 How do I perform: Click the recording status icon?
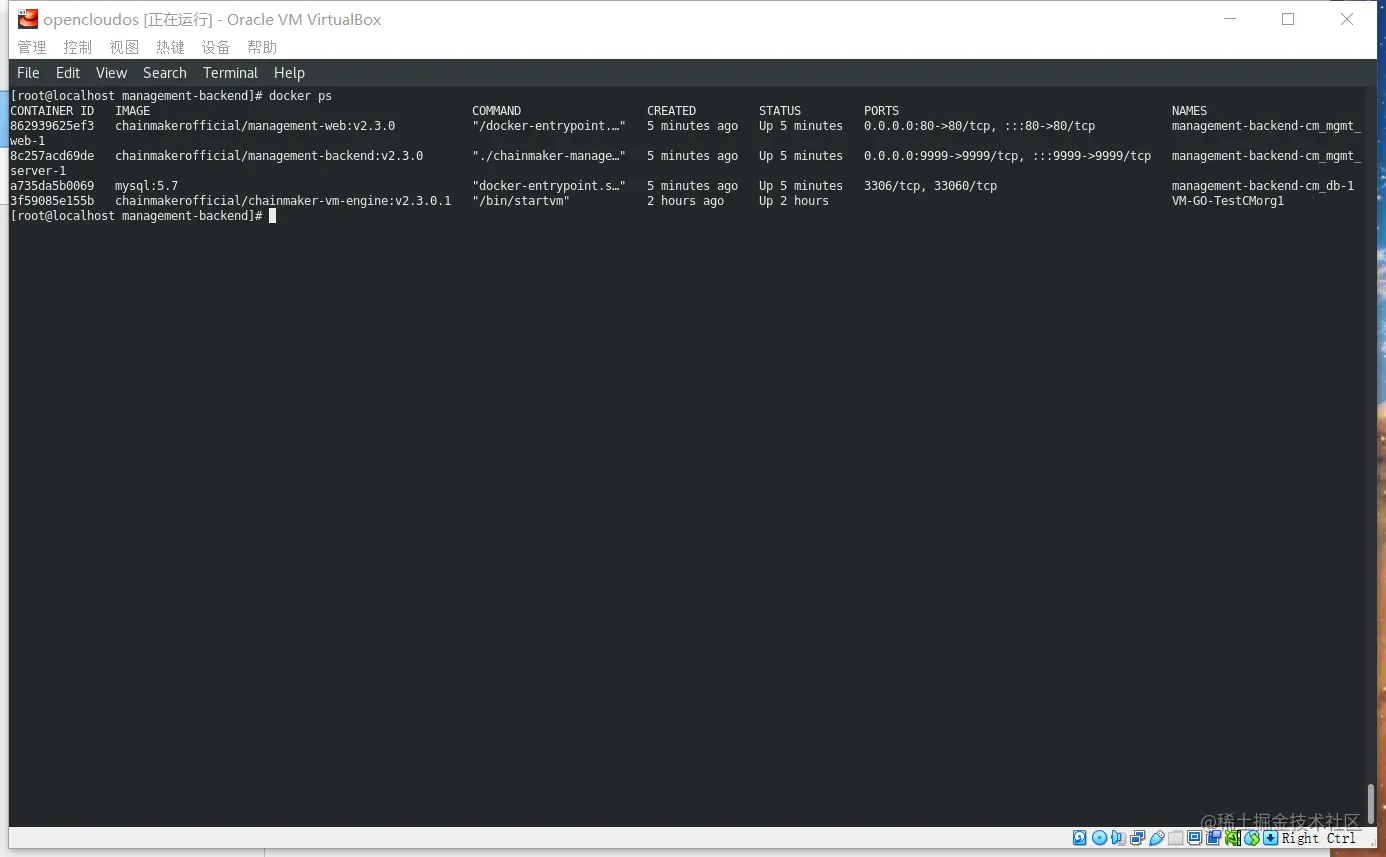click(x=1214, y=838)
